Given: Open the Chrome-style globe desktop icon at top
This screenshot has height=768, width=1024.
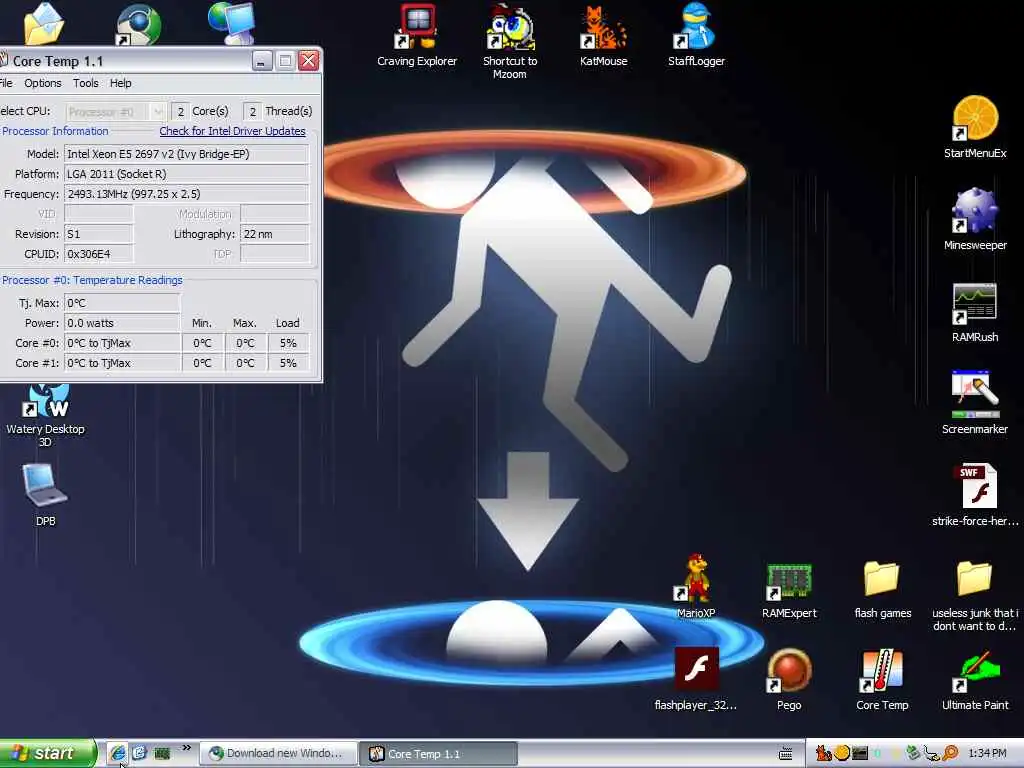Looking at the screenshot, I should point(138,25).
